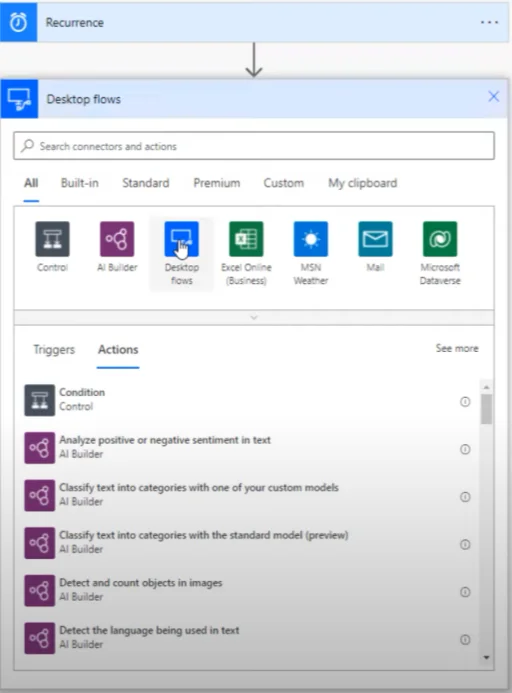The image size is (512, 693).
Task: Switch to the Premium tab
Action: coord(217,183)
